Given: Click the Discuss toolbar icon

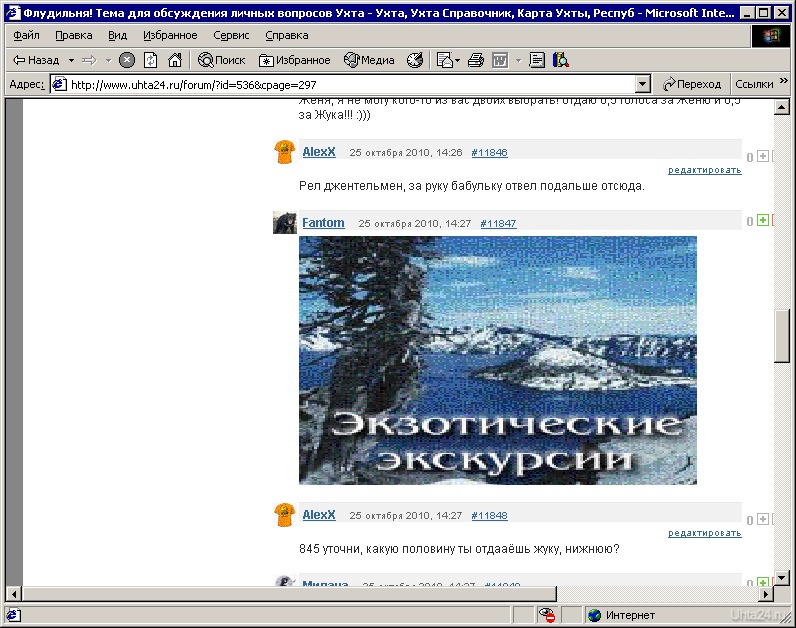Looking at the screenshot, I should point(537,60).
